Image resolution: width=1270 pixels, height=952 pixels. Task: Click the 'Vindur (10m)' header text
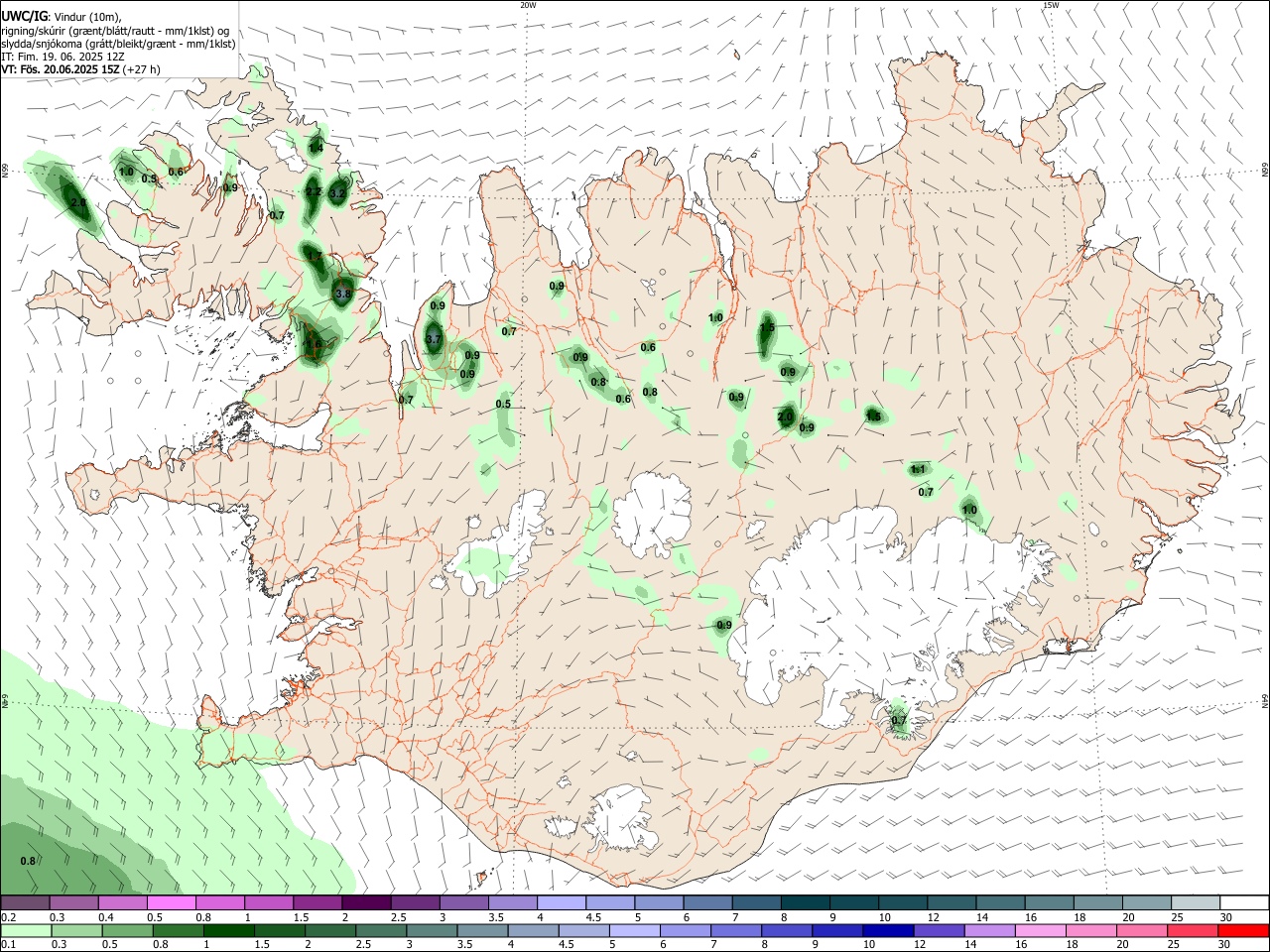(87, 17)
